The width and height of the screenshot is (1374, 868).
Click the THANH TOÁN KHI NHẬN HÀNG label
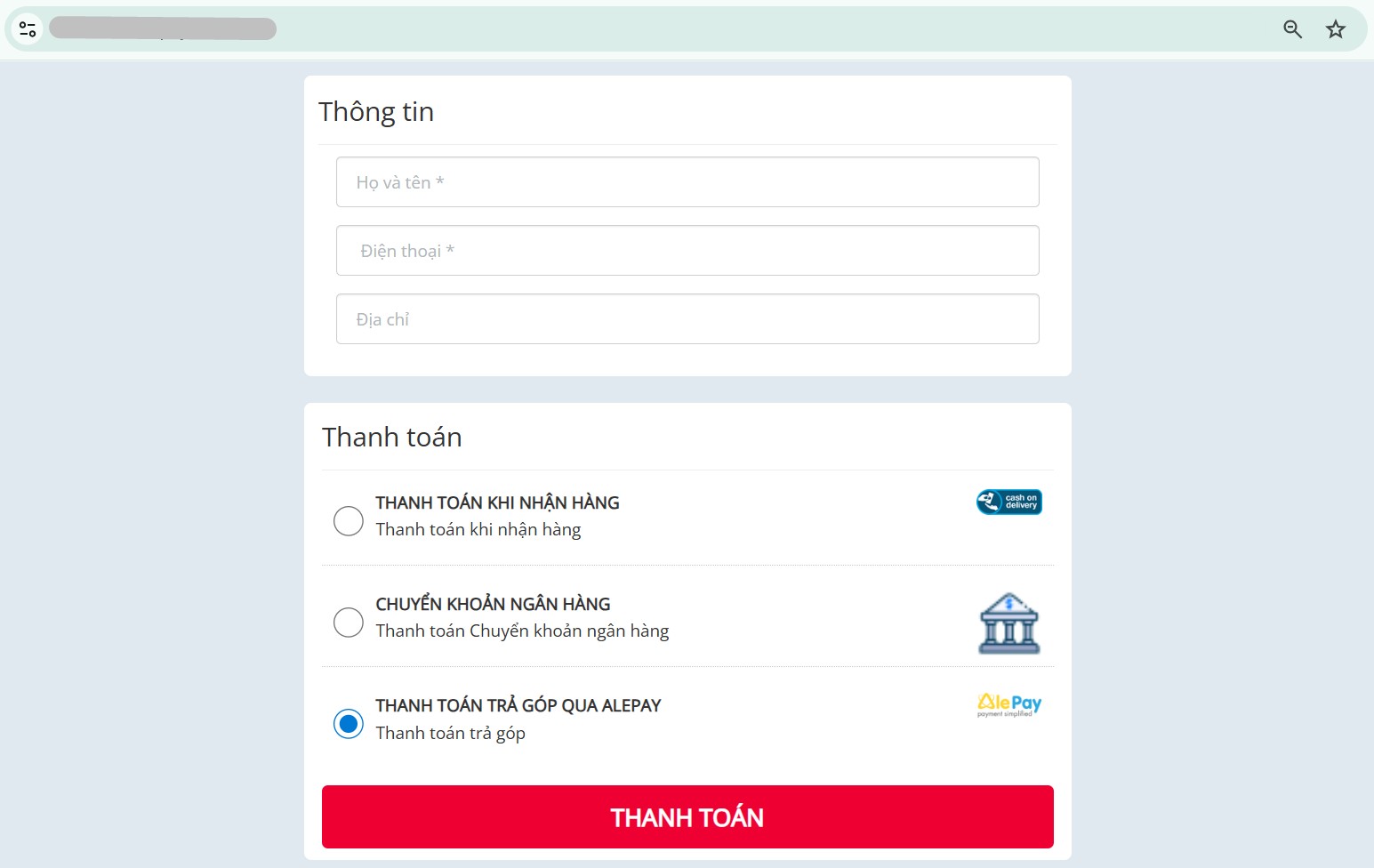[497, 502]
